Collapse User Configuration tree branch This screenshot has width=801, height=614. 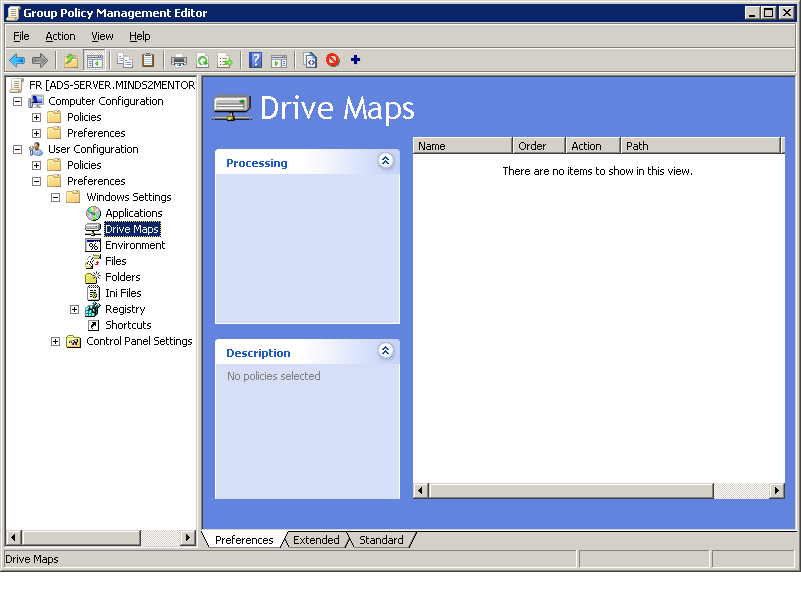(x=17, y=150)
